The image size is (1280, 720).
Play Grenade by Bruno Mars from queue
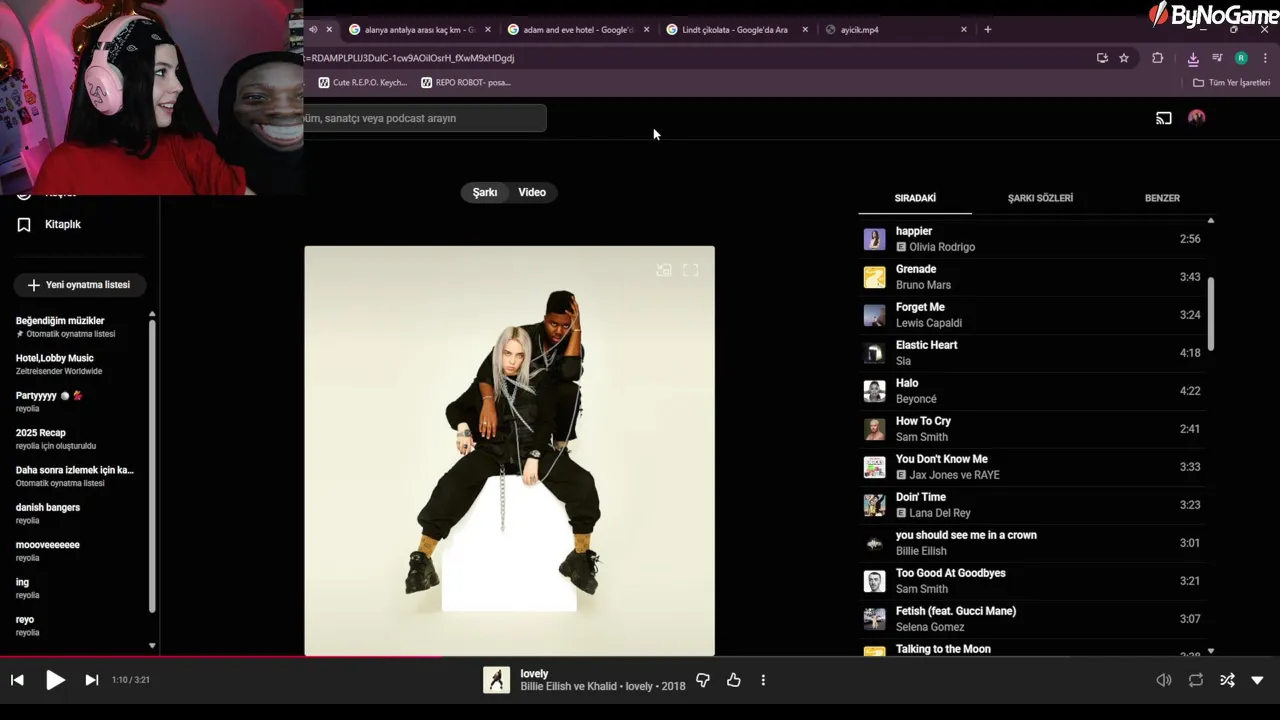click(1033, 277)
